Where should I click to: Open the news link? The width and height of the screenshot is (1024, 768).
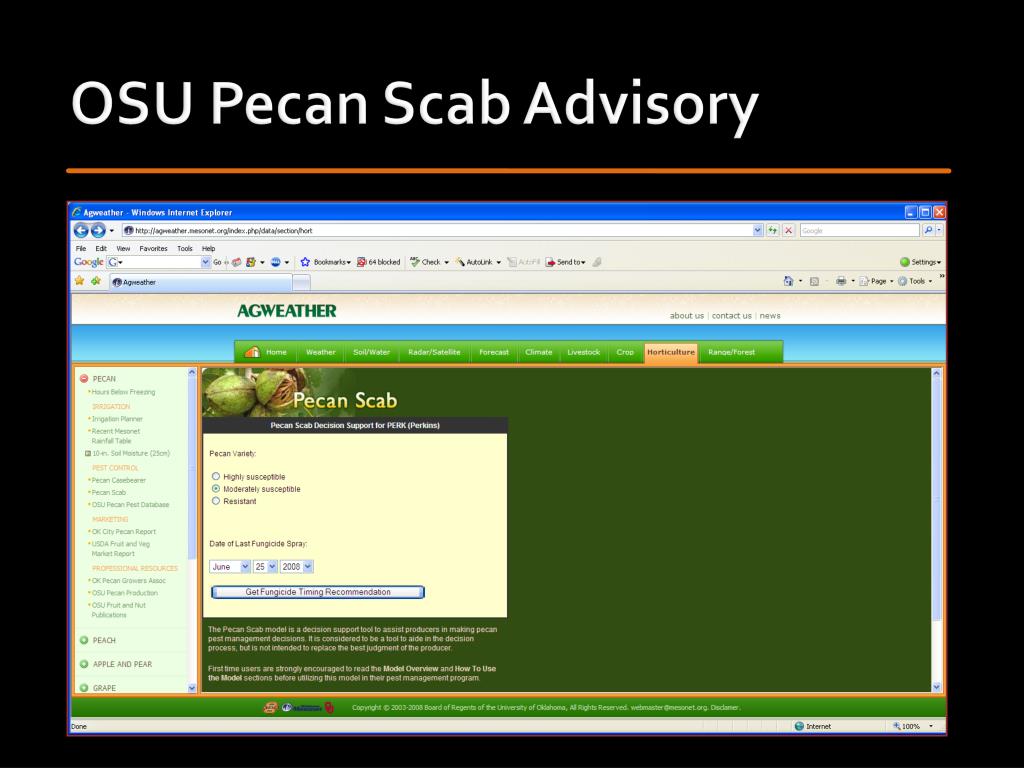pos(769,315)
